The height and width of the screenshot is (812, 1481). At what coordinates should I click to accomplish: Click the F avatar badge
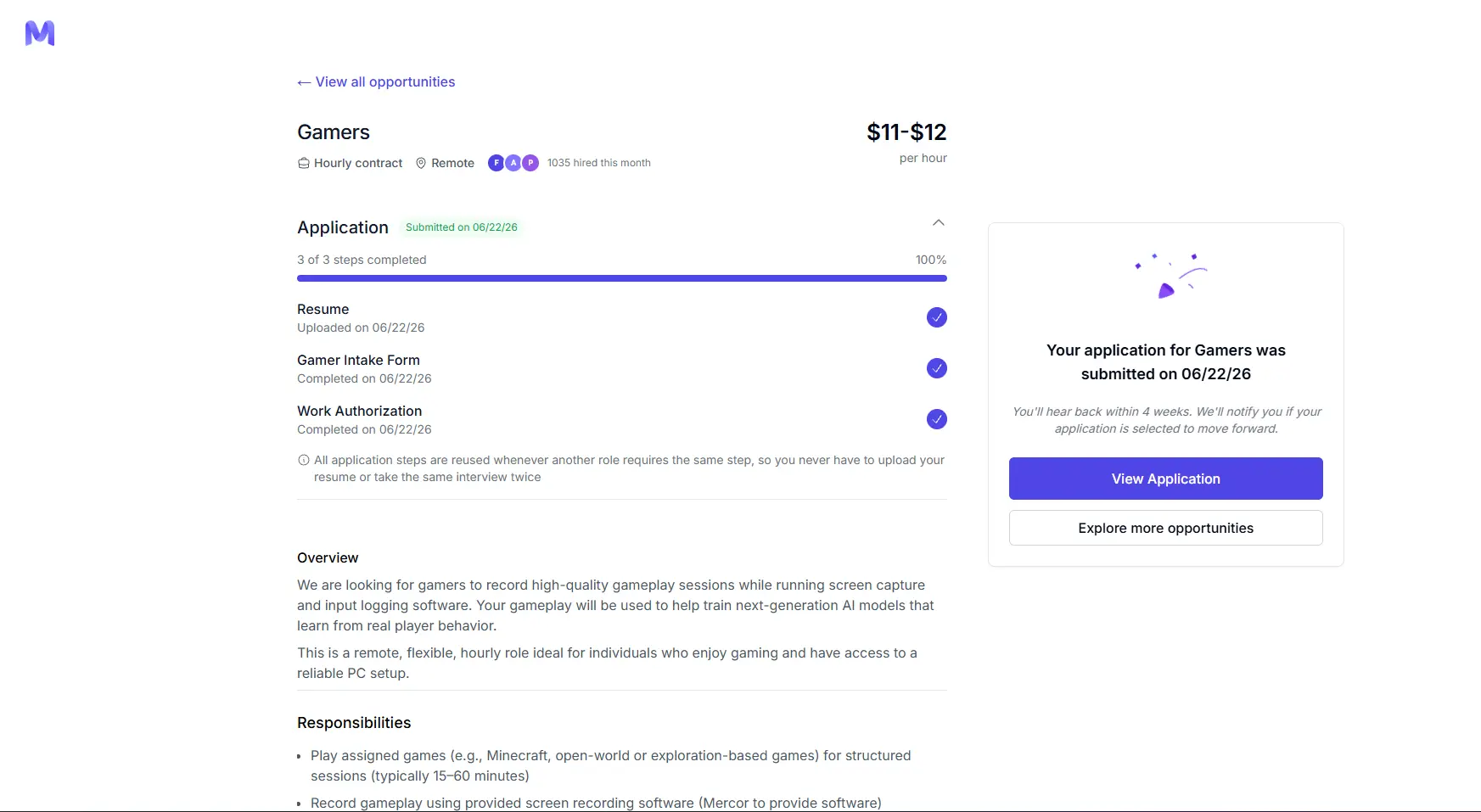496,163
